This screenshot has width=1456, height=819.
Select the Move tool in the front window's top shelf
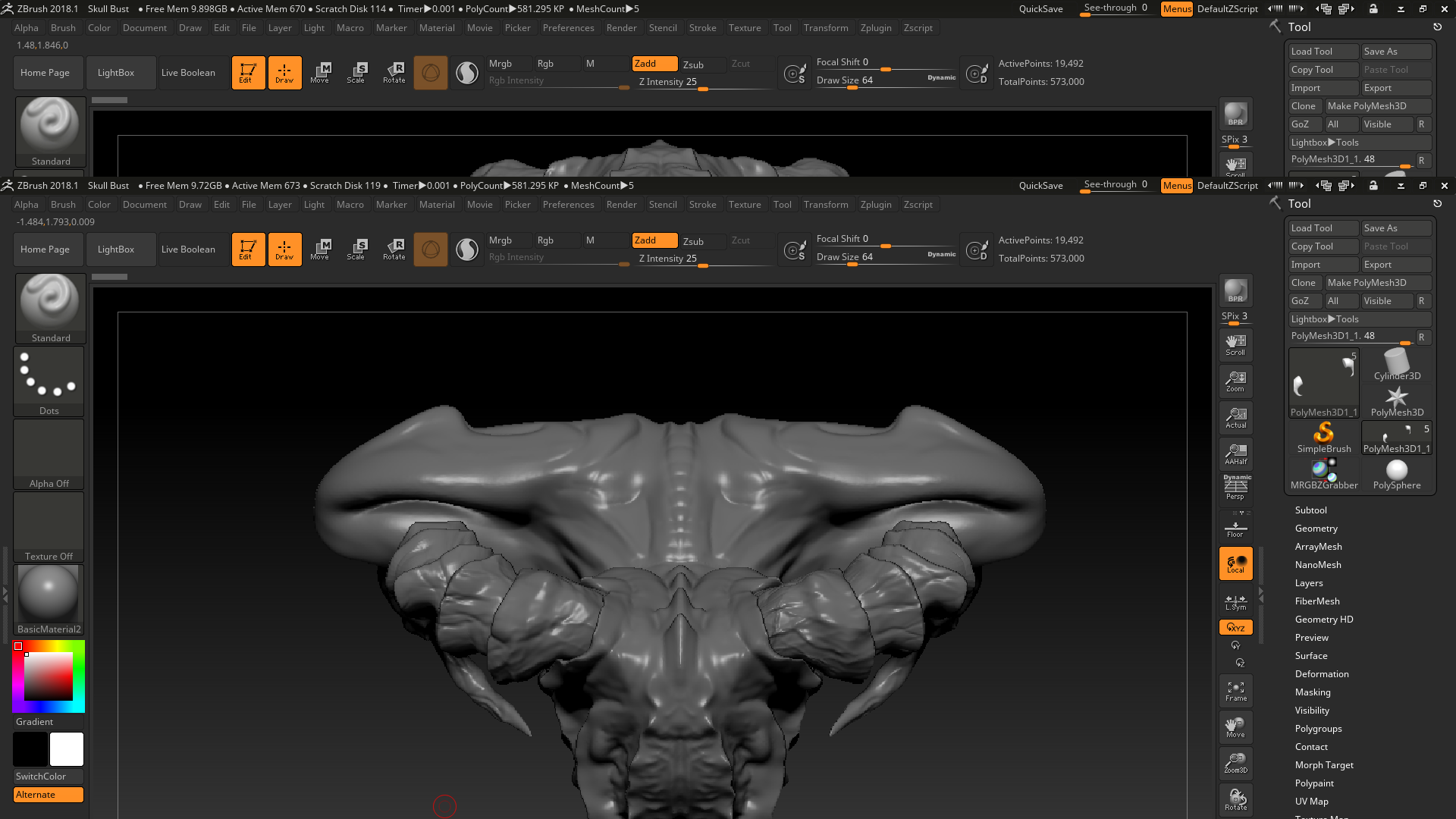(x=320, y=249)
